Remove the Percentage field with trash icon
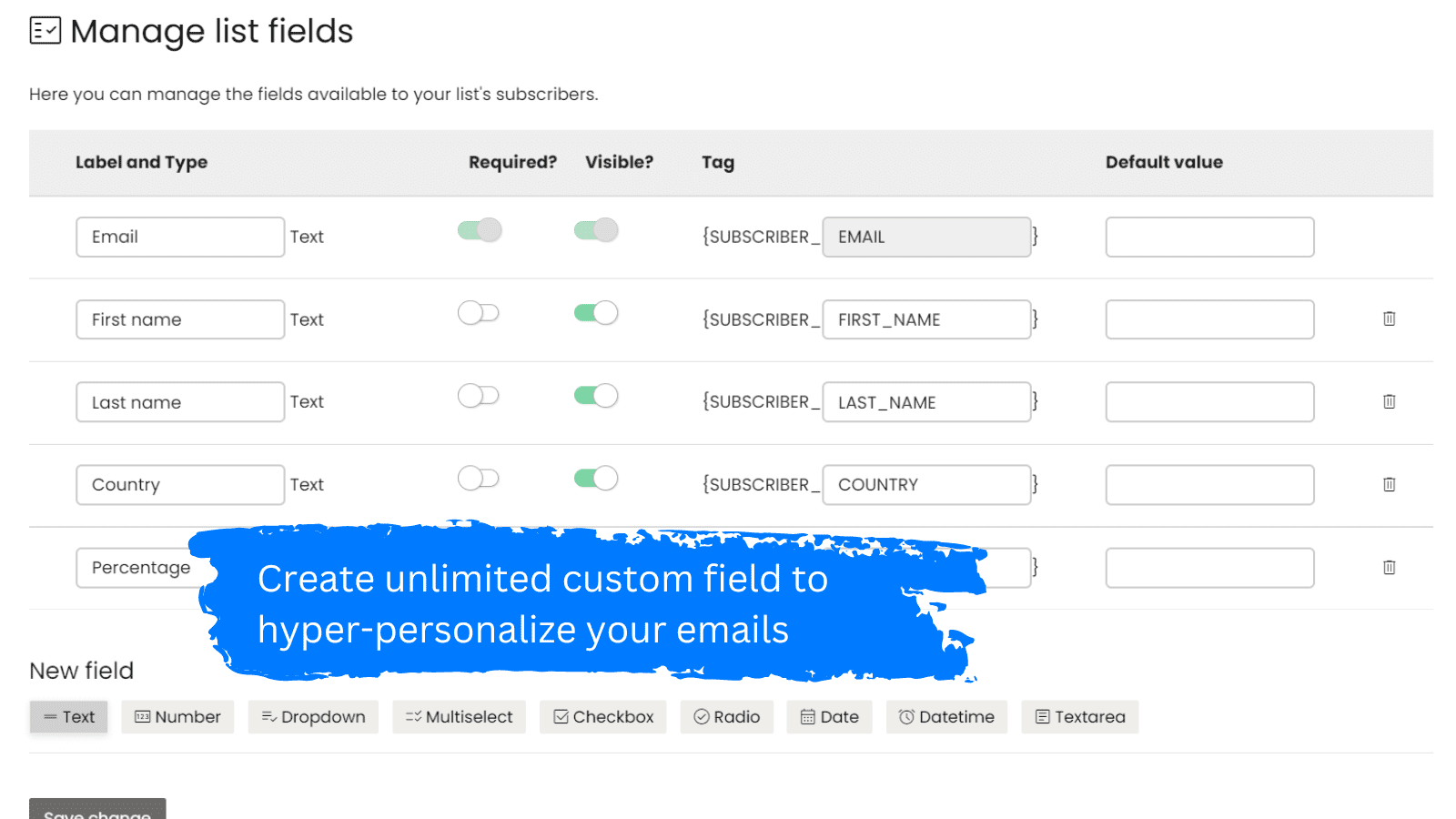 (x=1389, y=567)
